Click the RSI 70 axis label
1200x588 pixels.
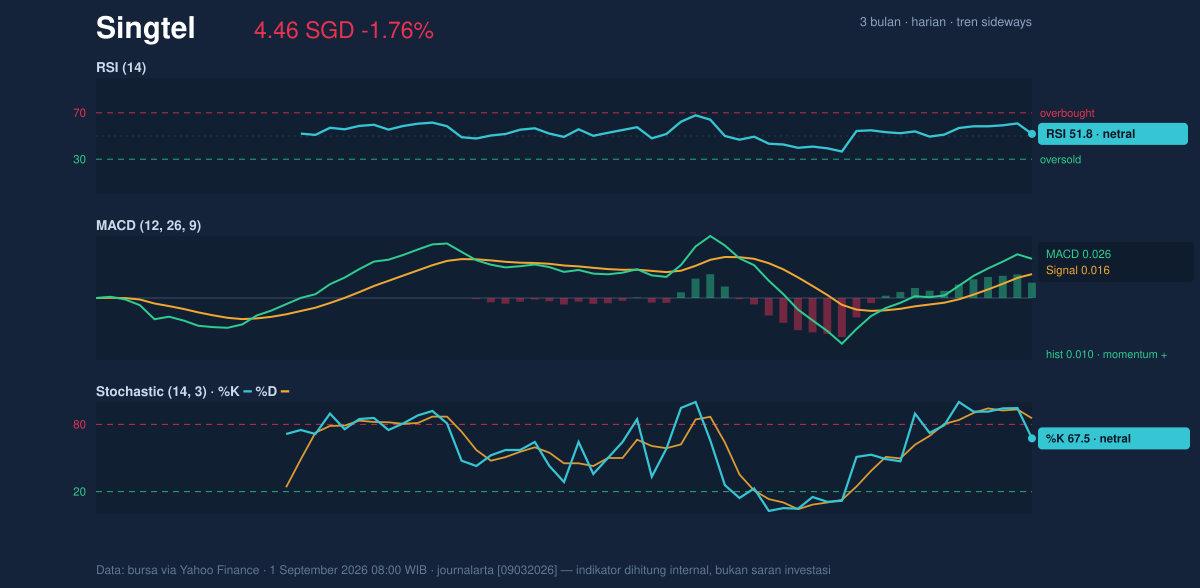tap(79, 113)
